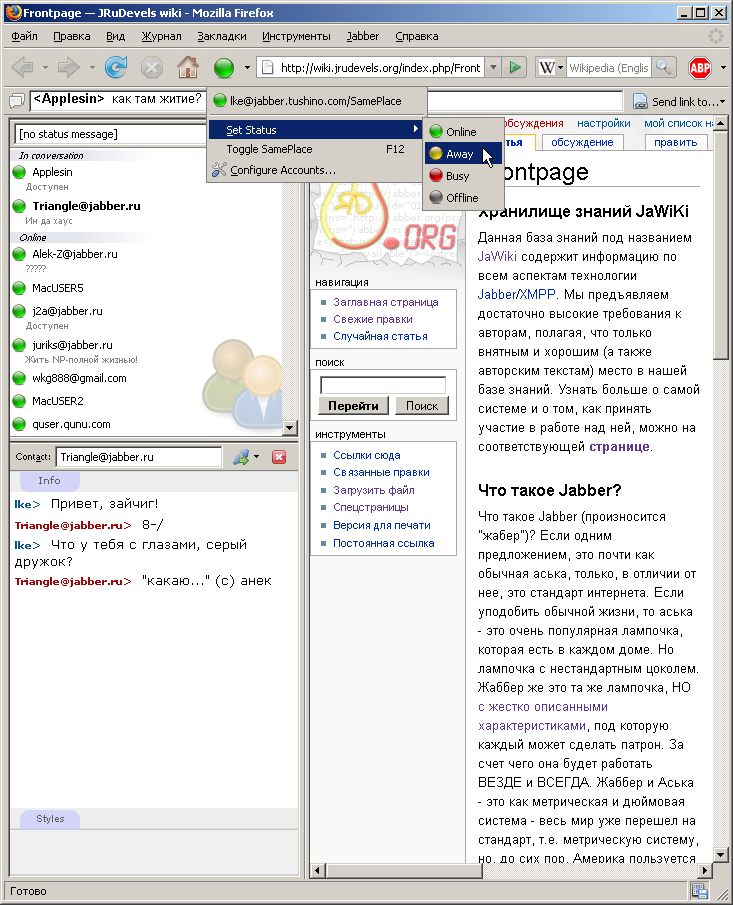Click the green Go arrow beside address bar
This screenshot has width=733, height=905.
515,68
